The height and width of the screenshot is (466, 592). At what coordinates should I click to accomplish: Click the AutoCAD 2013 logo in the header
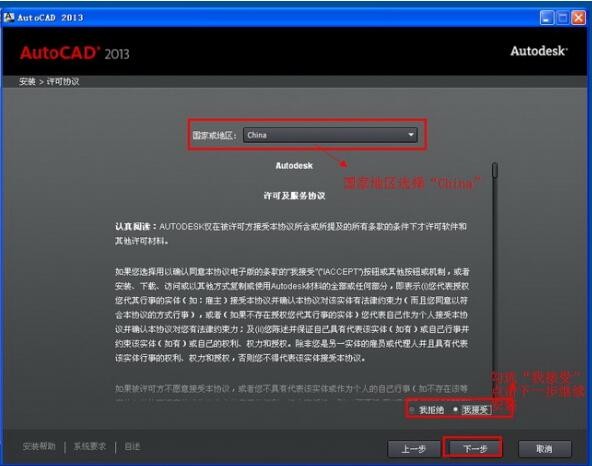click(x=75, y=53)
